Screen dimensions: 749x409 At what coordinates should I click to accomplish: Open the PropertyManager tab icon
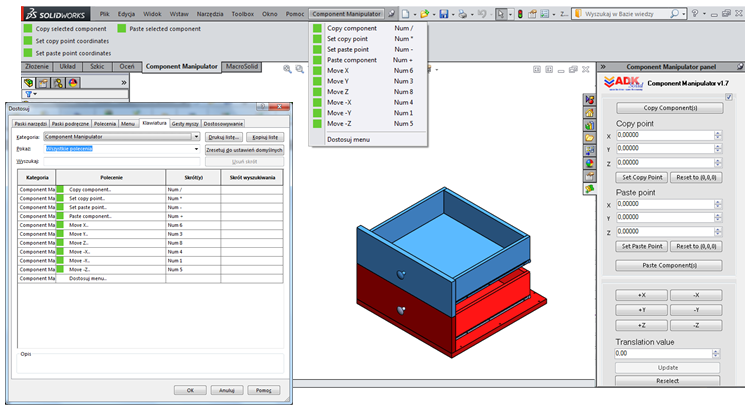(x=43, y=83)
